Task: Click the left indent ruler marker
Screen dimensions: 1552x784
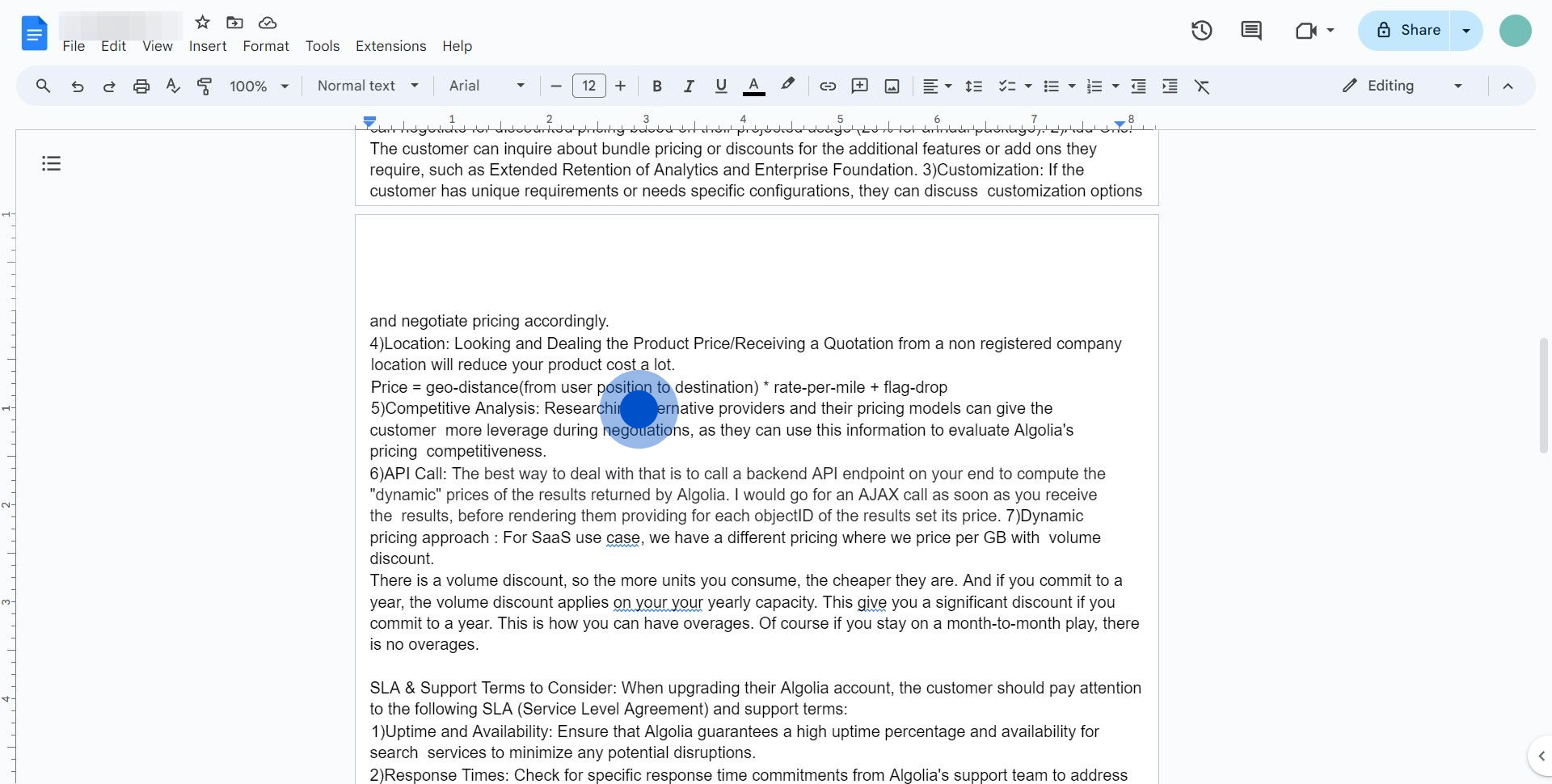Action: coord(369,122)
